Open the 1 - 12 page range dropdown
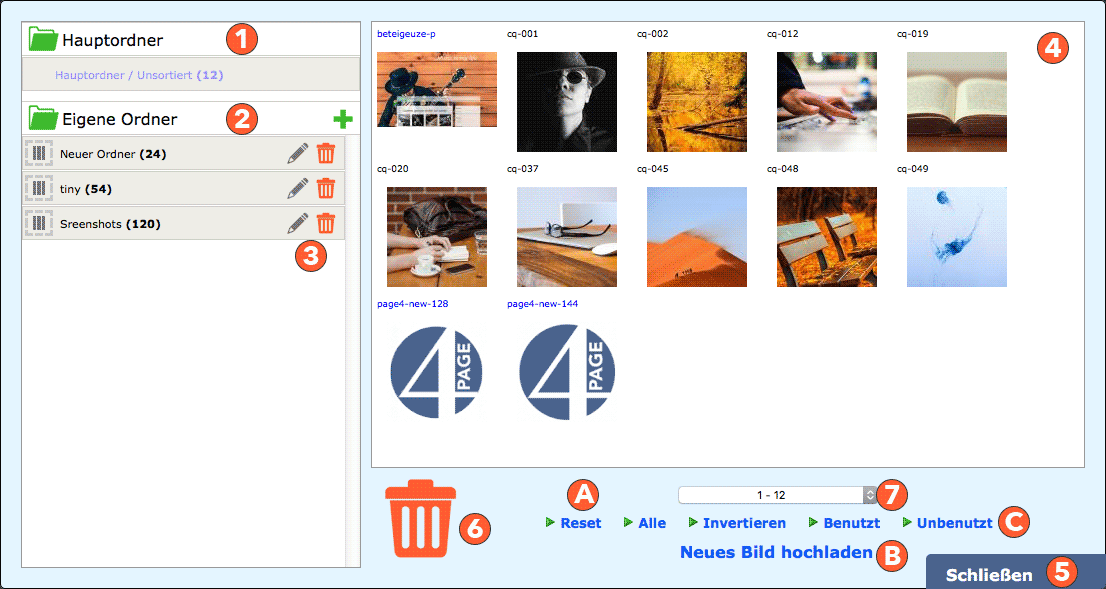Screen dimensions: 1106x589 777,494
